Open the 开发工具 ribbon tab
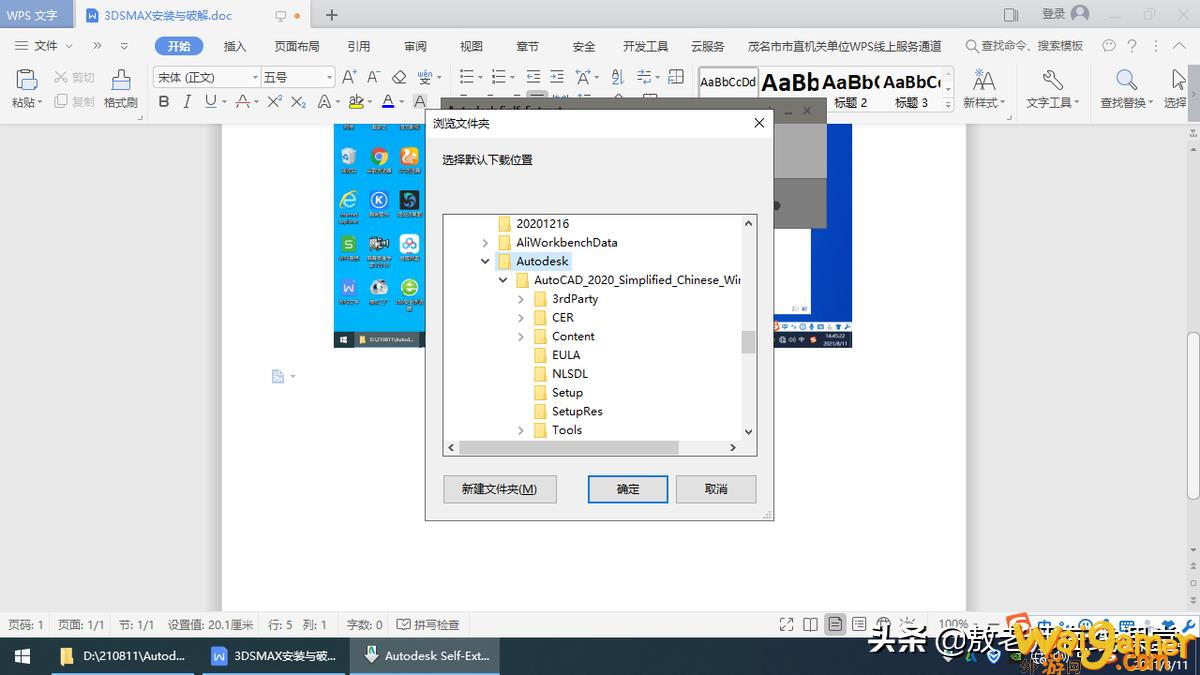Image resolution: width=1200 pixels, height=675 pixels. 645,46
